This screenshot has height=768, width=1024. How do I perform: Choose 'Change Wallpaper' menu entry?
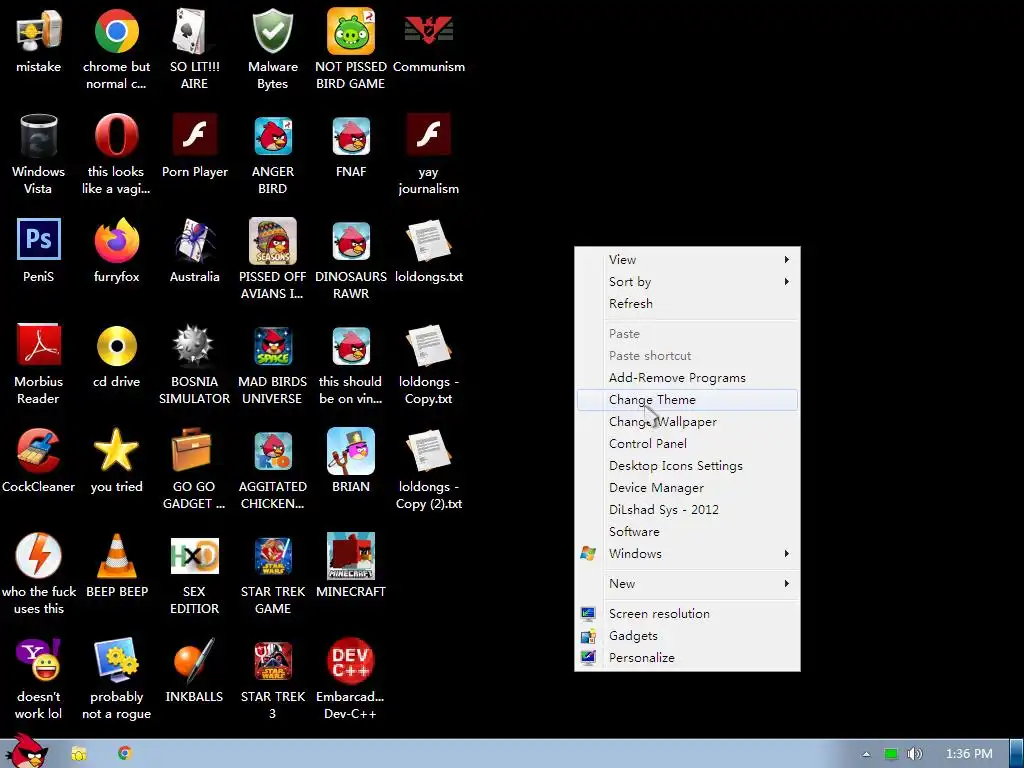click(687, 422)
